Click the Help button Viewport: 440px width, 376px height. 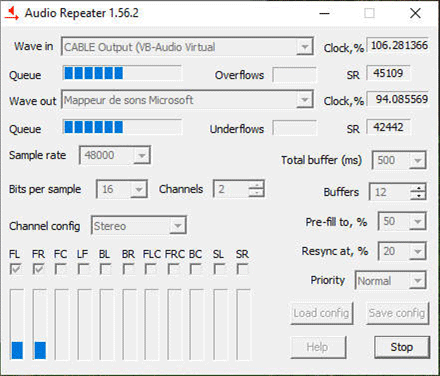click(318, 347)
